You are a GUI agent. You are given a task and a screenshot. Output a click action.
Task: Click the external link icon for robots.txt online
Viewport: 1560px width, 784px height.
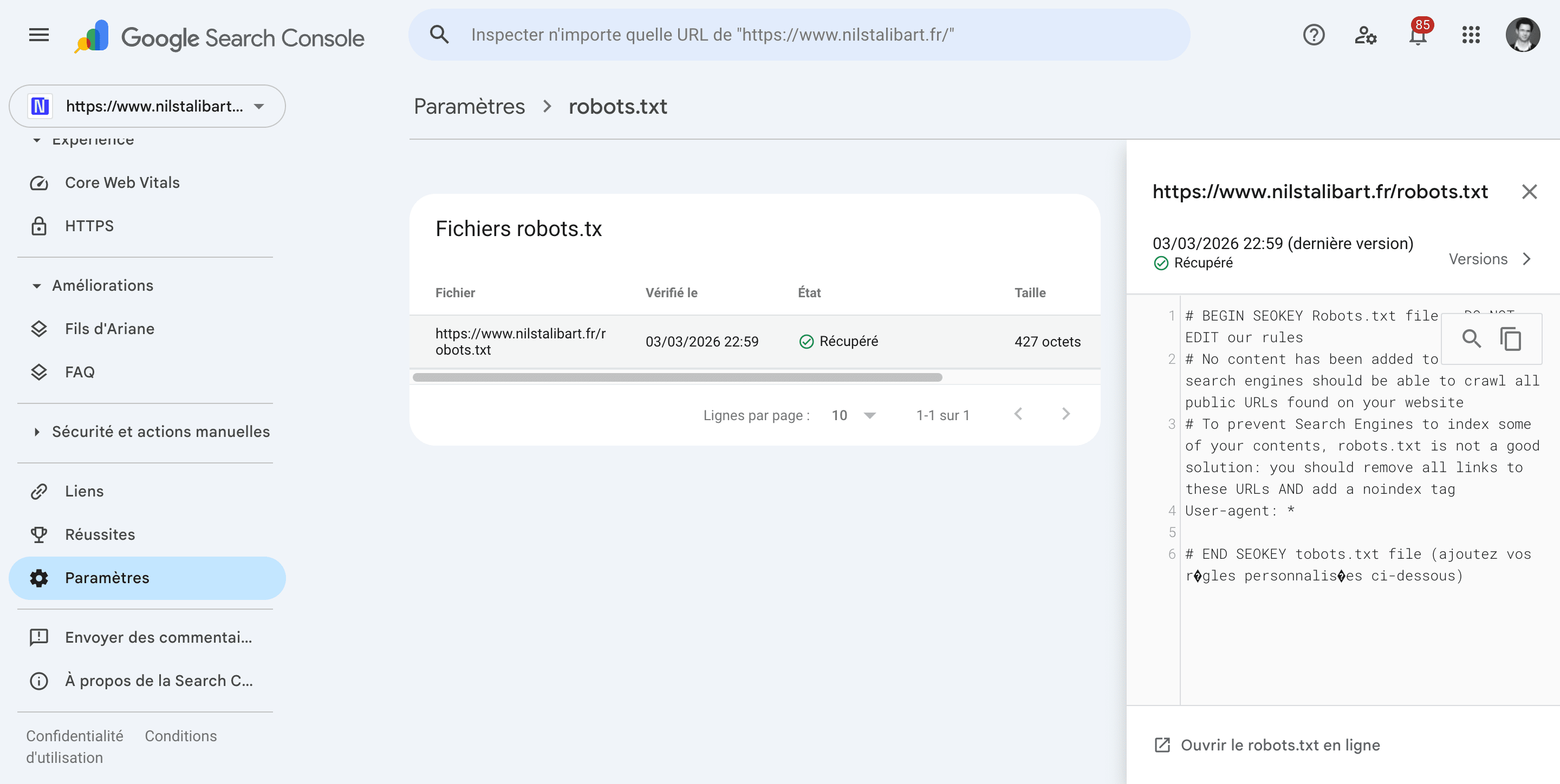(1162, 745)
